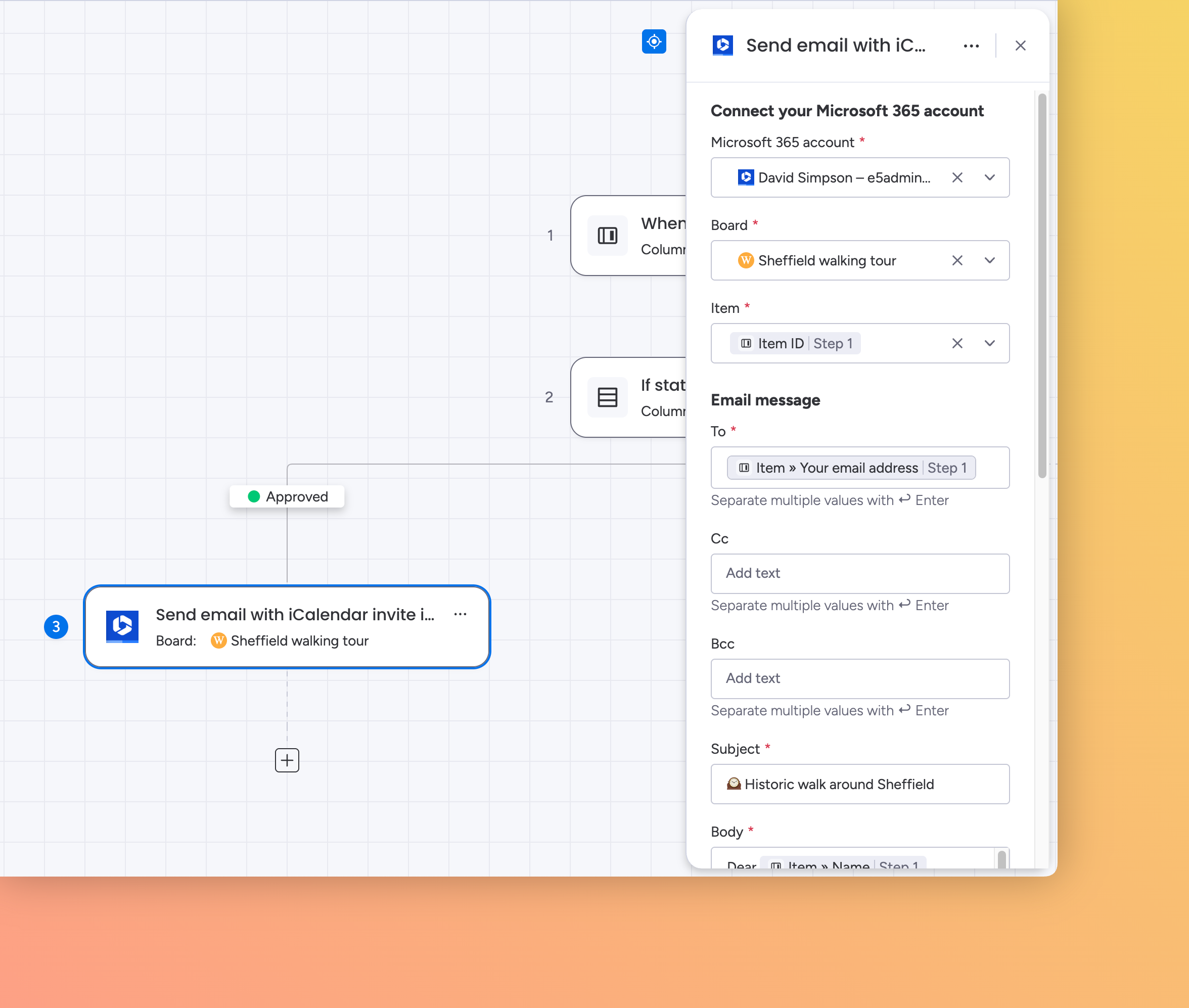
Task: Click the Approved branch label
Action: point(287,496)
